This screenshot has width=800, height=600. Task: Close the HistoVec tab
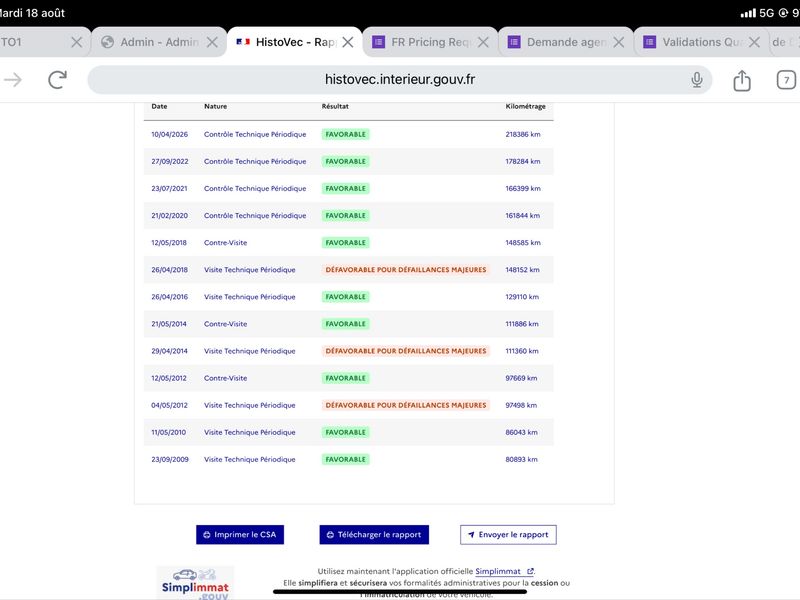[348, 42]
